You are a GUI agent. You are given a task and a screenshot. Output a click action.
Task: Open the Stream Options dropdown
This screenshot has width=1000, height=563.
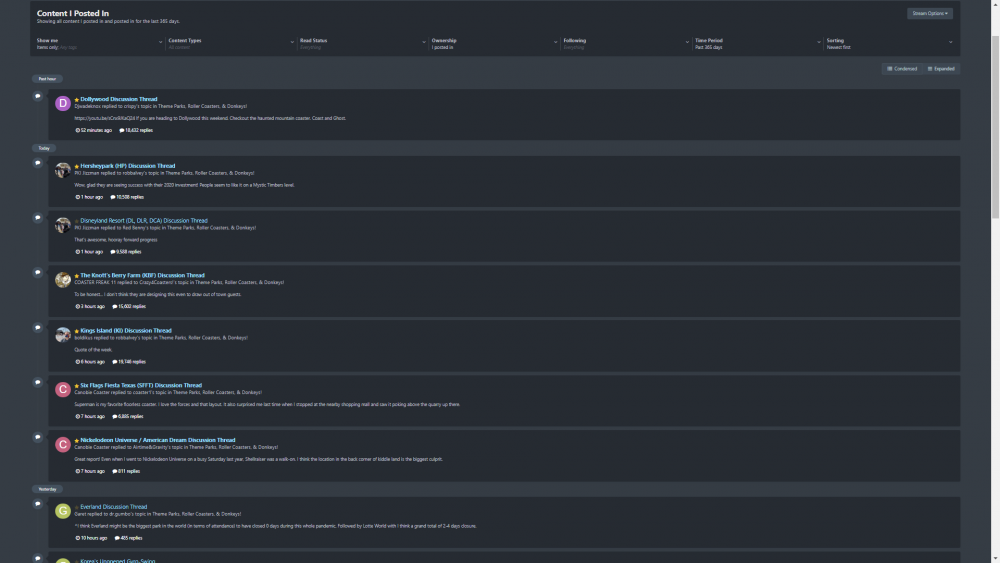pyautogui.click(x=930, y=14)
